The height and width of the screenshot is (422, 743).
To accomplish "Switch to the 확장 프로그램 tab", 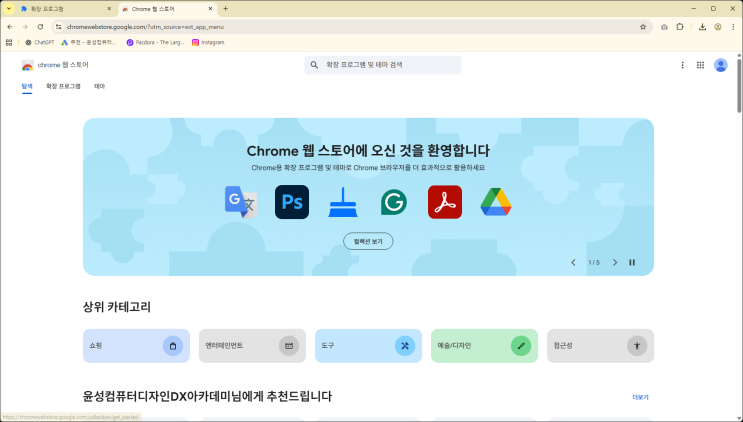I will (63, 87).
